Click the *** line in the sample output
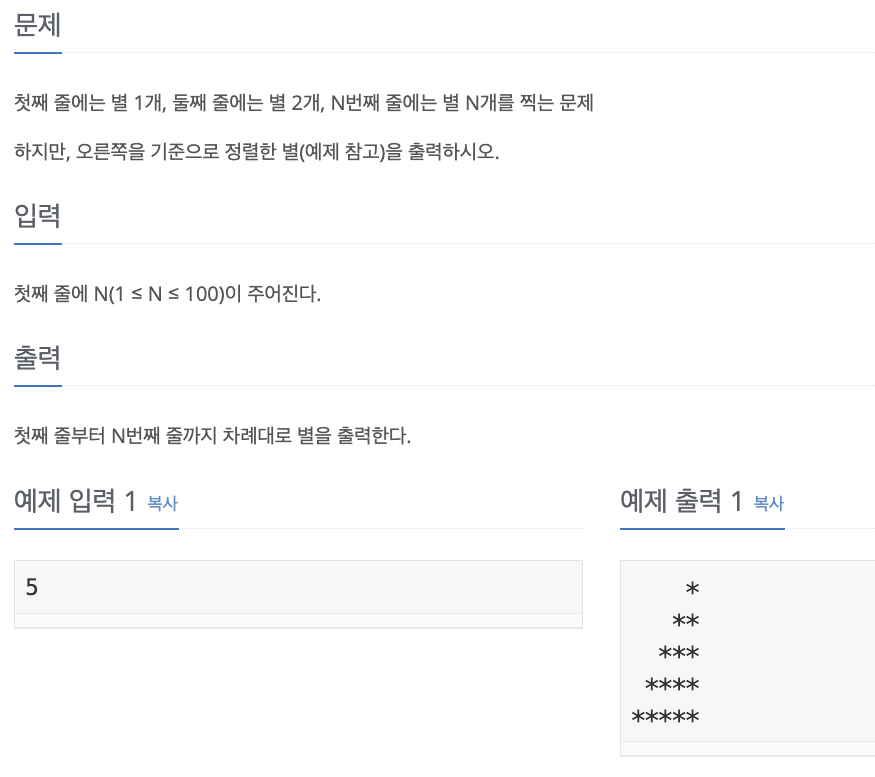The height and width of the screenshot is (777, 875). pos(678,653)
